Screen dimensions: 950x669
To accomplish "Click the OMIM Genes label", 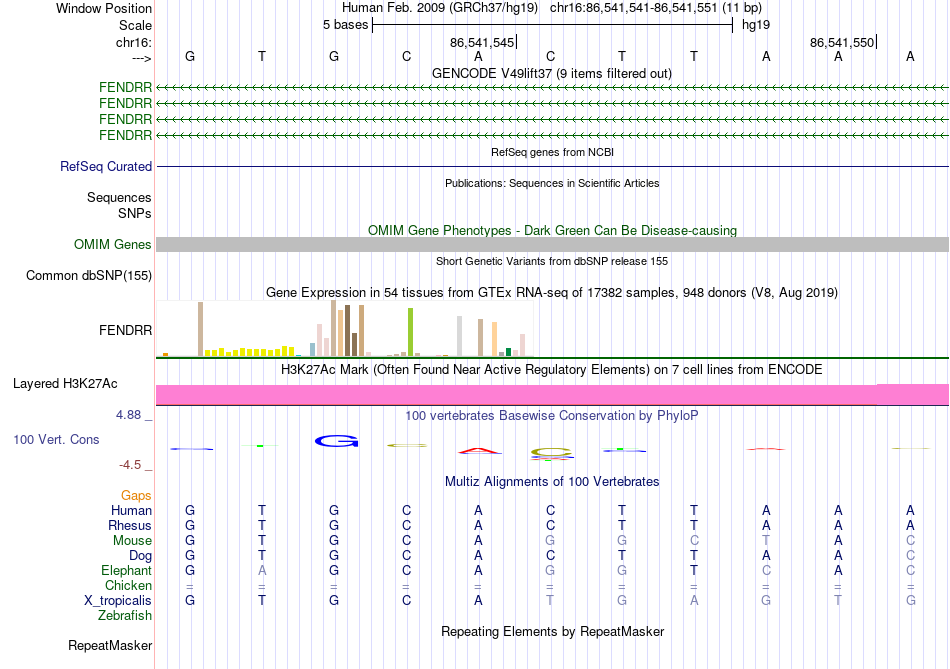I will 113,244.
